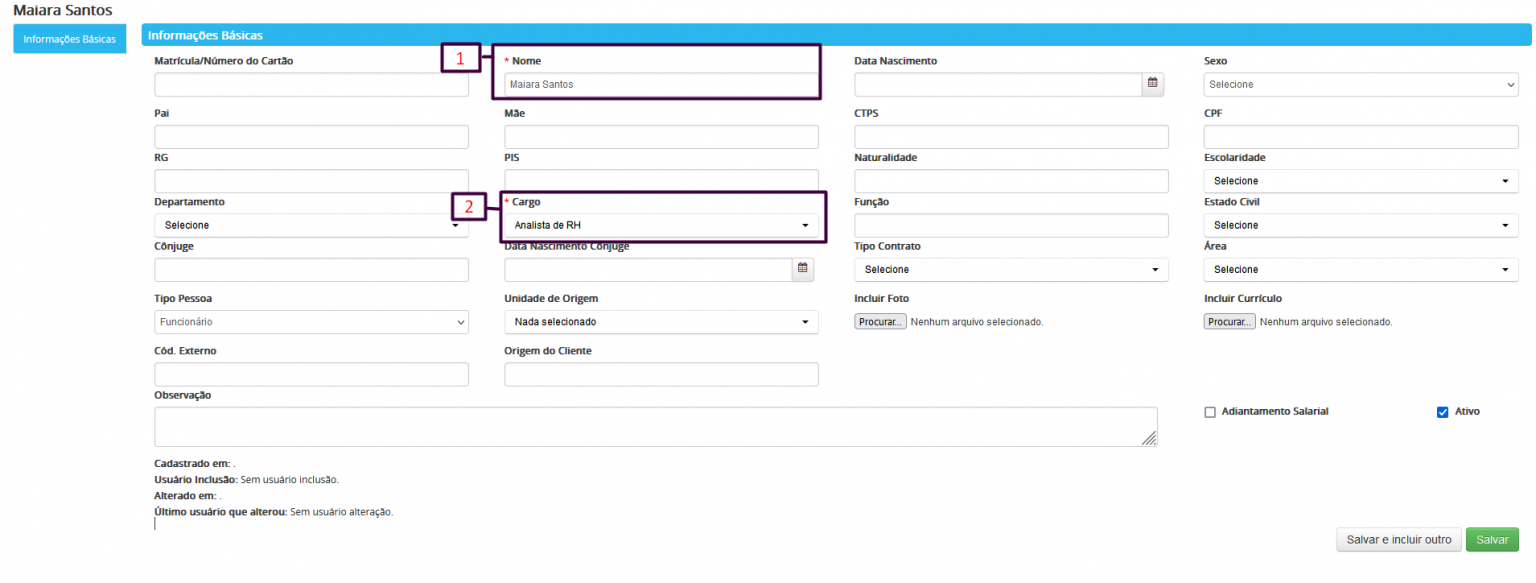
Task: Switch to the Informações Básicas side tab
Action: 69,40
